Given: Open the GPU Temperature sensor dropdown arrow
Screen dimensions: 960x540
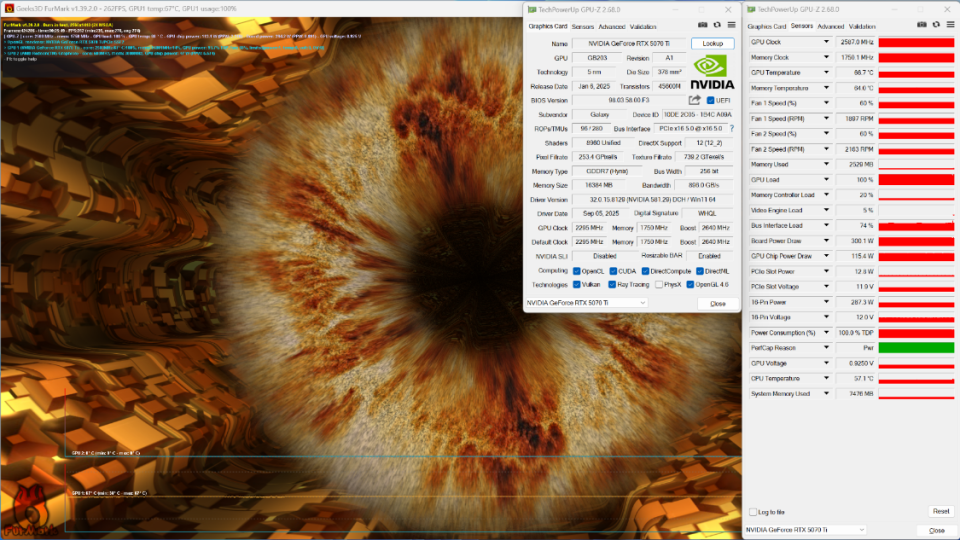Looking at the screenshot, I should click(826, 73).
